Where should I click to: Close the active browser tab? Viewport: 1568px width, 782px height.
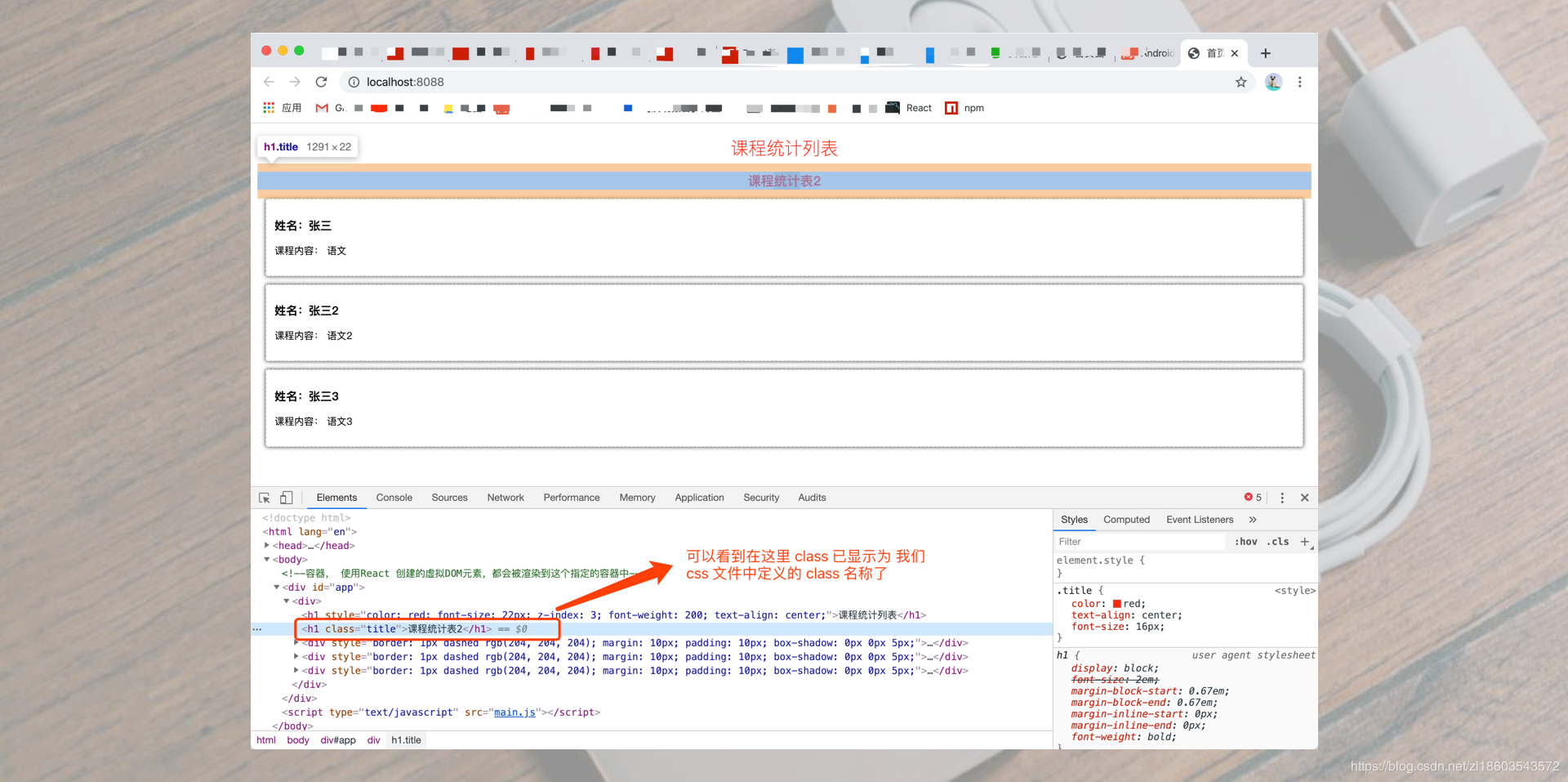(1235, 53)
